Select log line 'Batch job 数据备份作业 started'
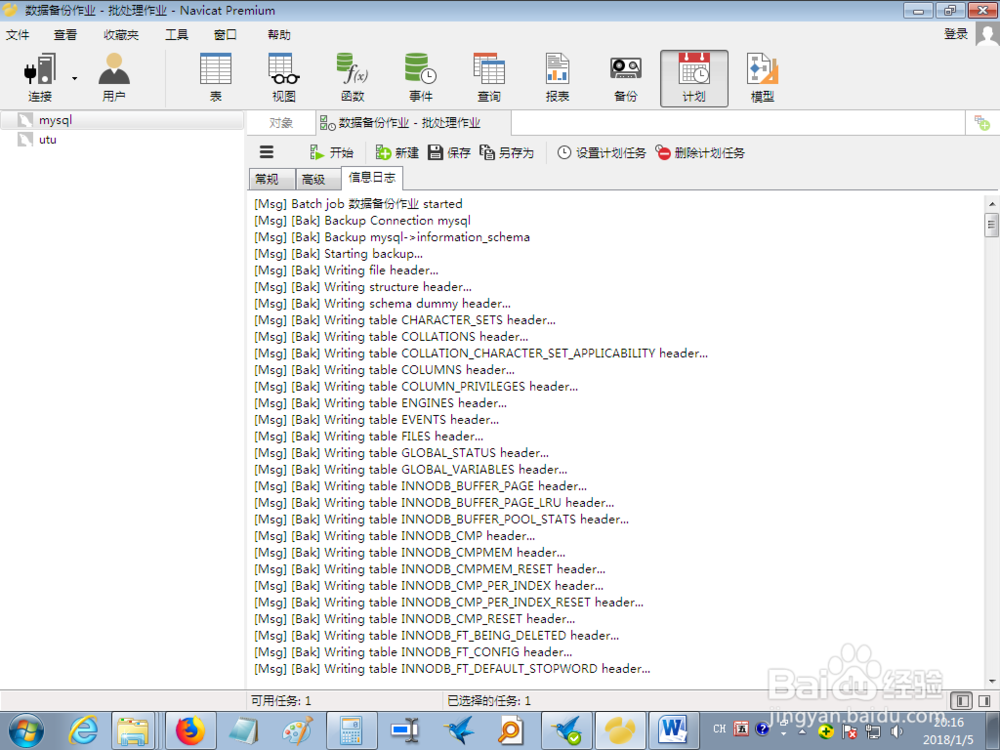Screen dimensions: 1000x750 [358, 203]
